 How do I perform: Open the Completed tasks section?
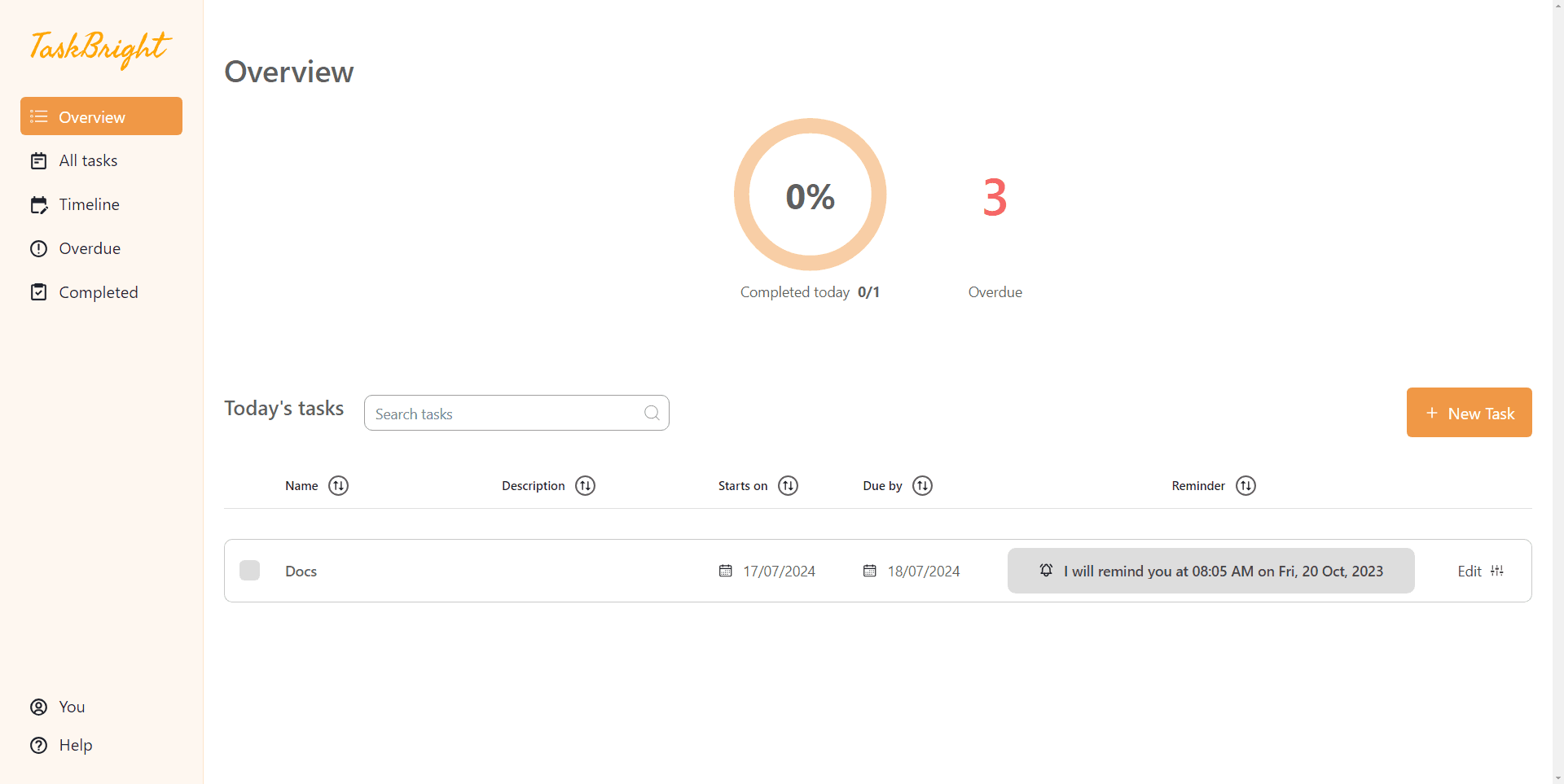pos(98,293)
